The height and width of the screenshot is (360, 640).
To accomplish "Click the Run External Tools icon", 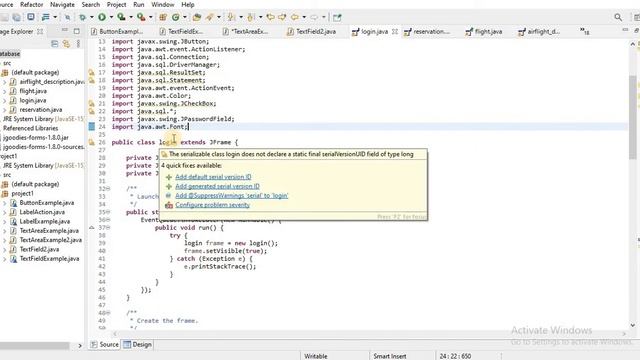I will tap(141, 17).
